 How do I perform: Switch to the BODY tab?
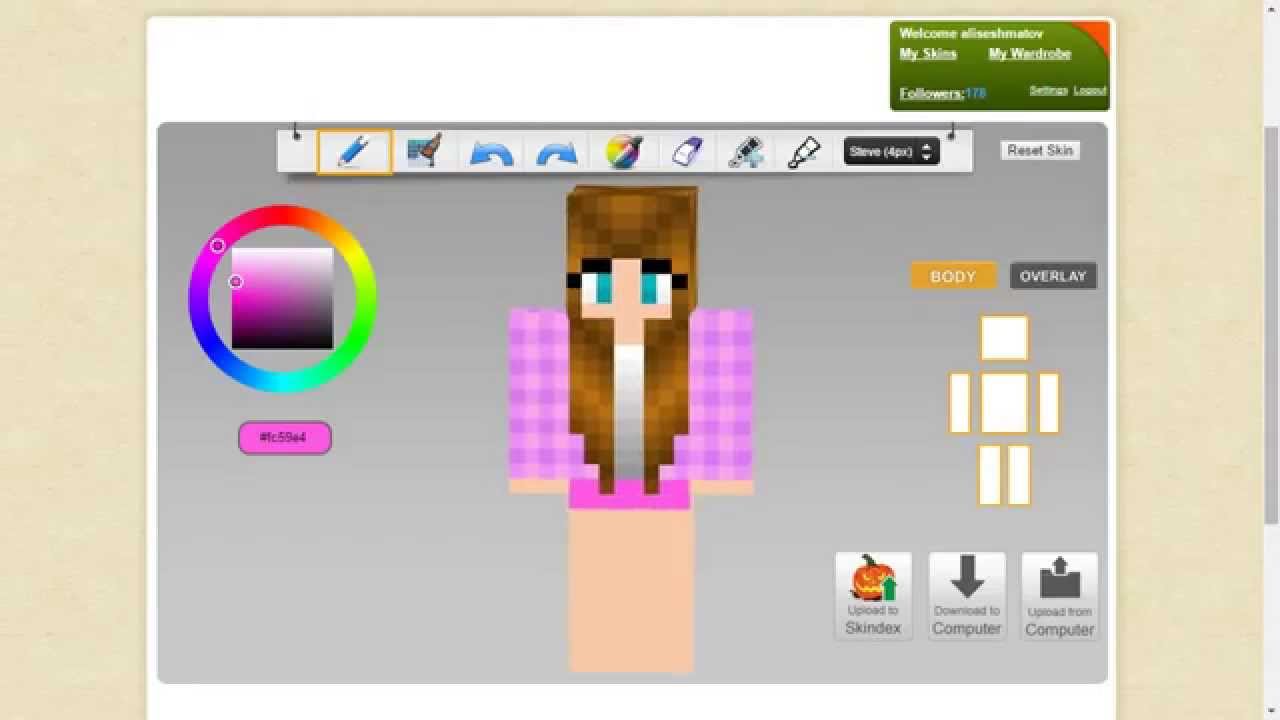click(953, 276)
